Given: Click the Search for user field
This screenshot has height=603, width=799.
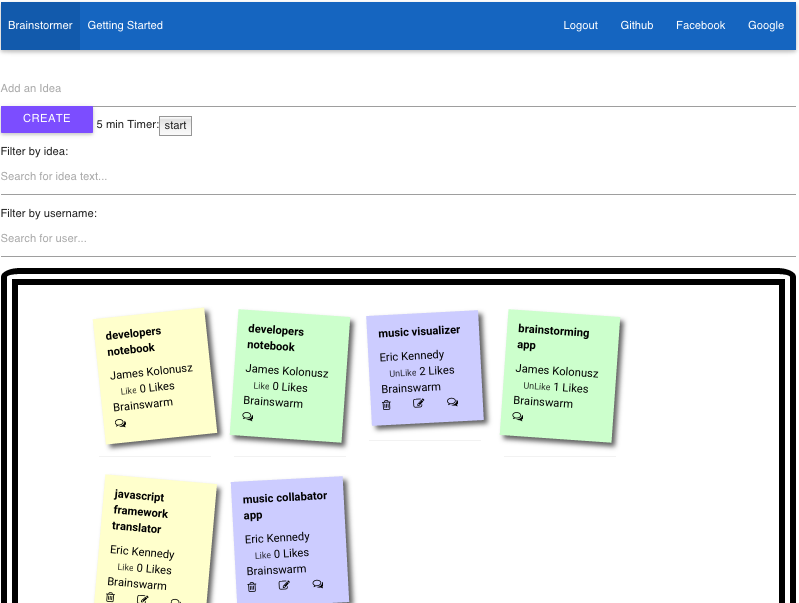Looking at the screenshot, I should coord(398,239).
